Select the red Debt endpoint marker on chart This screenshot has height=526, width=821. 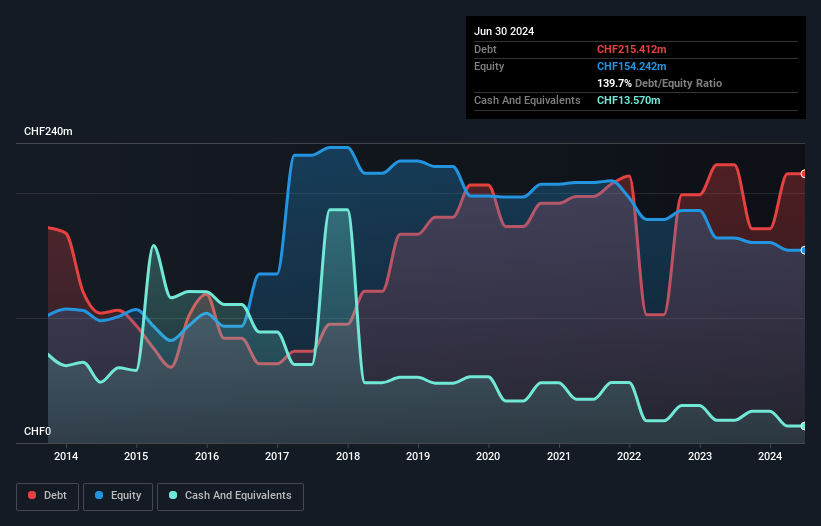click(804, 174)
